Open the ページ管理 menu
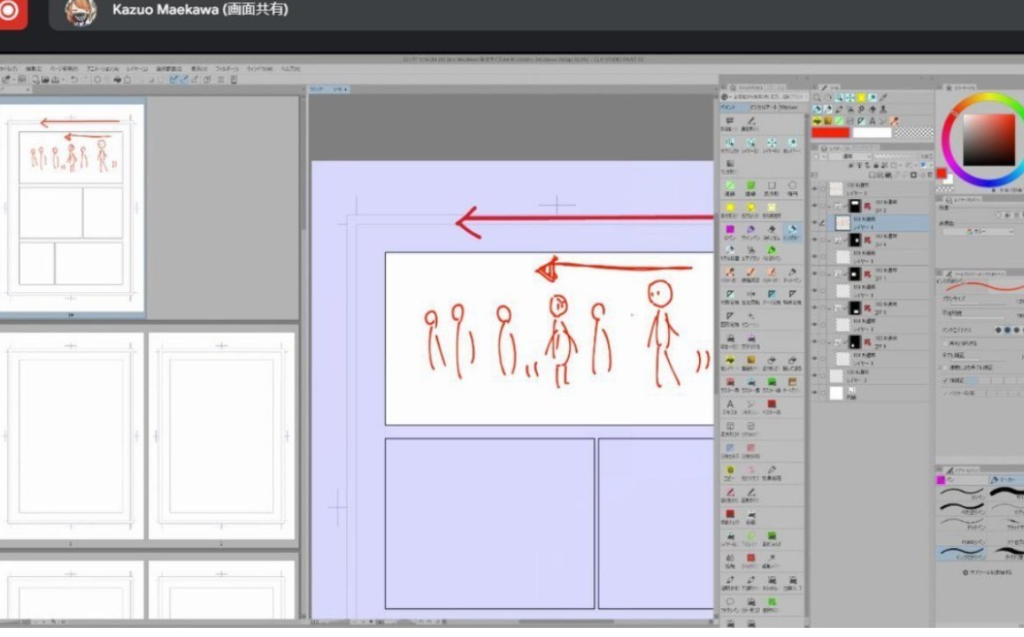The image size is (1024, 637). tap(64, 69)
